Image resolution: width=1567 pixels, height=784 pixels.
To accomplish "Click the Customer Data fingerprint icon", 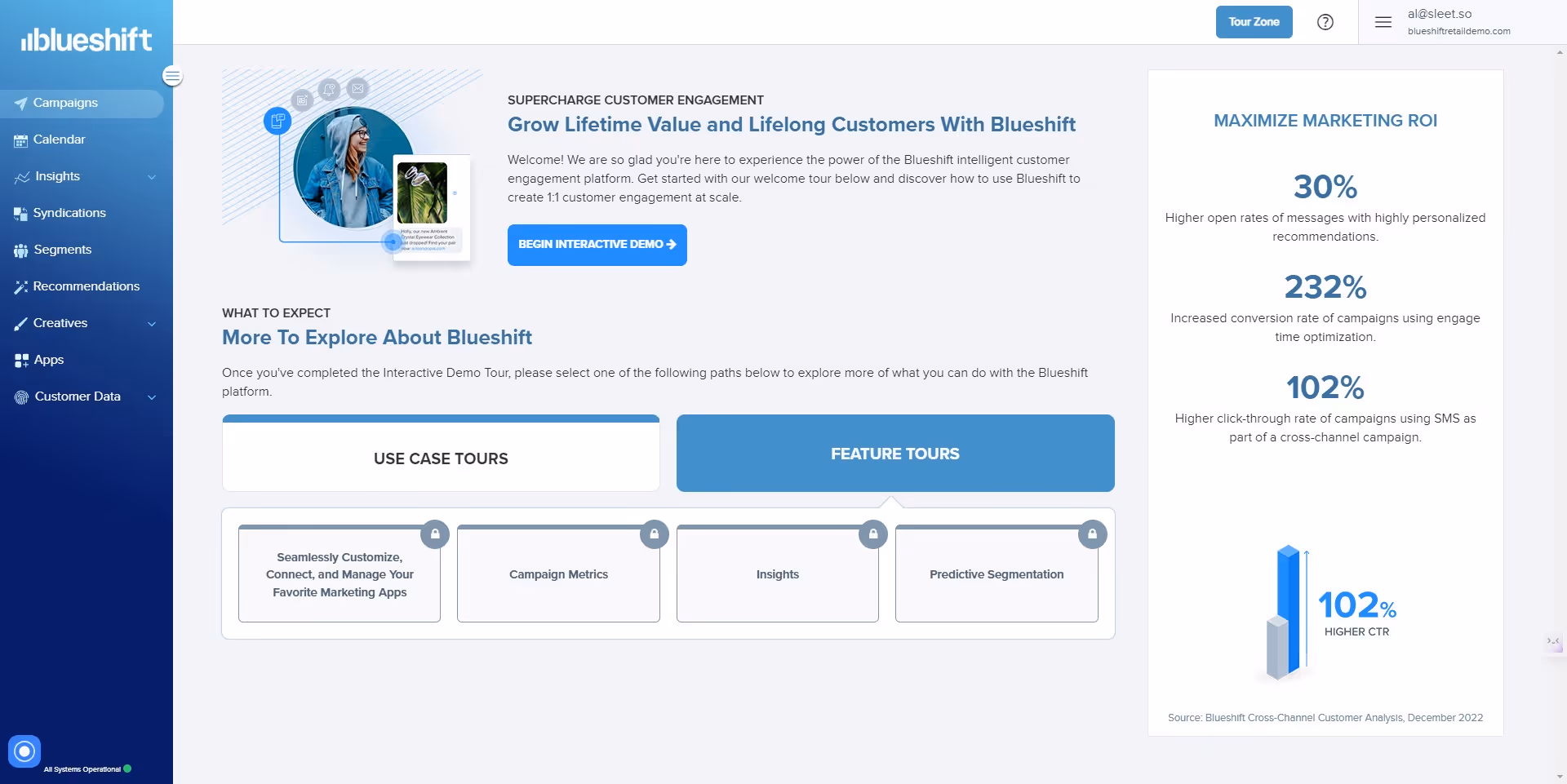I will click(x=21, y=397).
